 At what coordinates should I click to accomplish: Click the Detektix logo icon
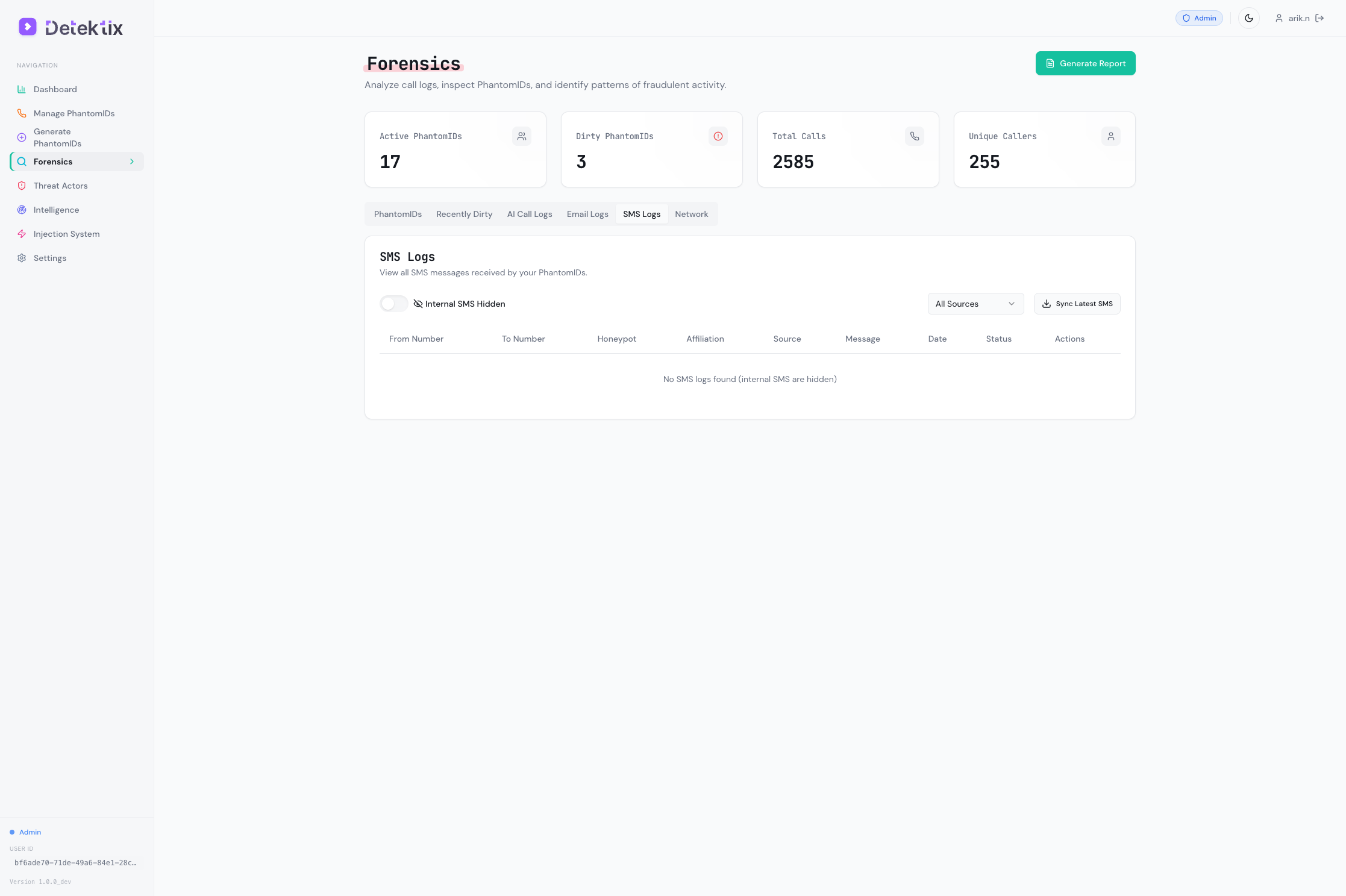tap(28, 27)
